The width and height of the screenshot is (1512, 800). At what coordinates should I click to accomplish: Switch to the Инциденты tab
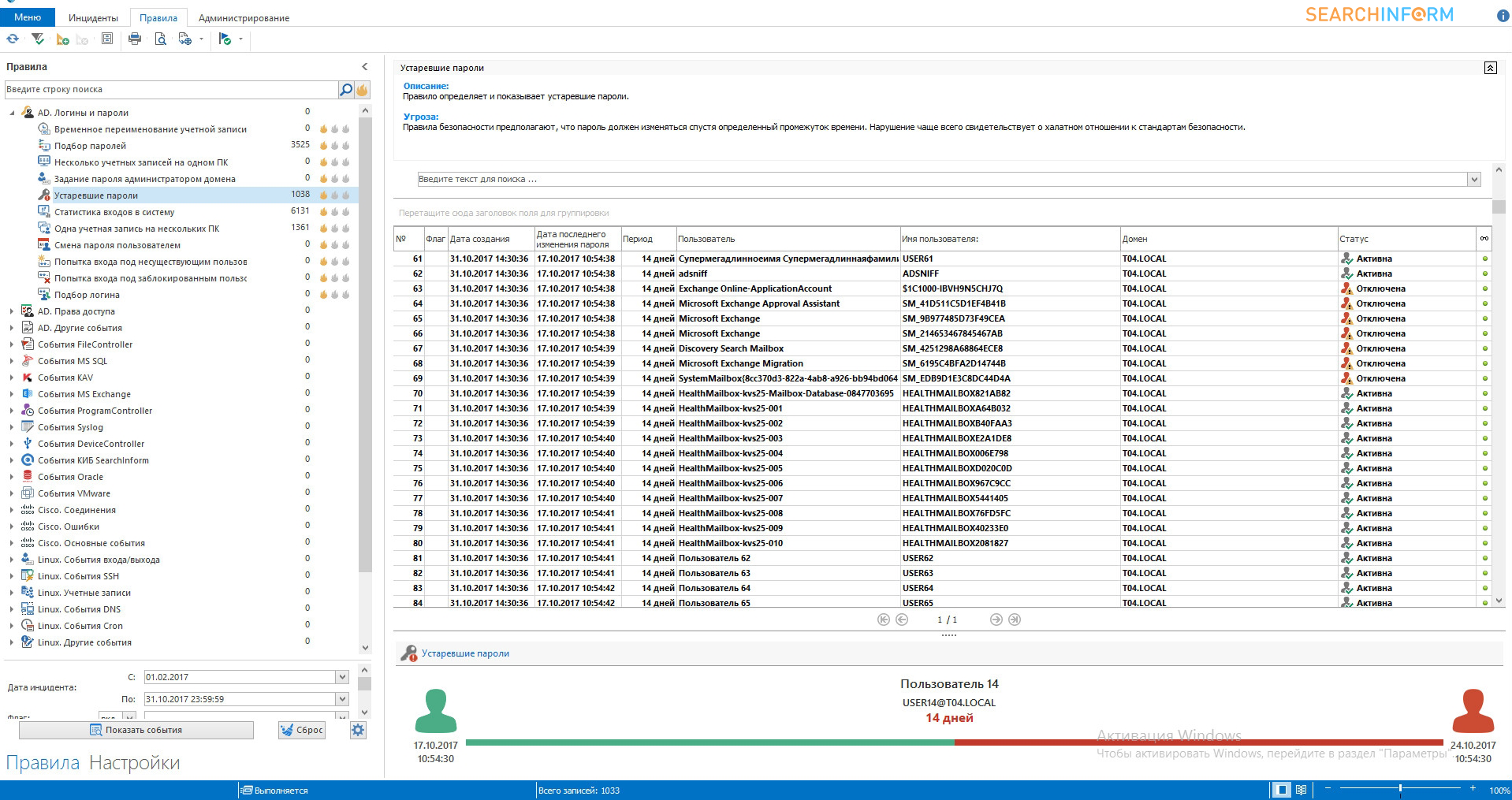[x=93, y=18]
